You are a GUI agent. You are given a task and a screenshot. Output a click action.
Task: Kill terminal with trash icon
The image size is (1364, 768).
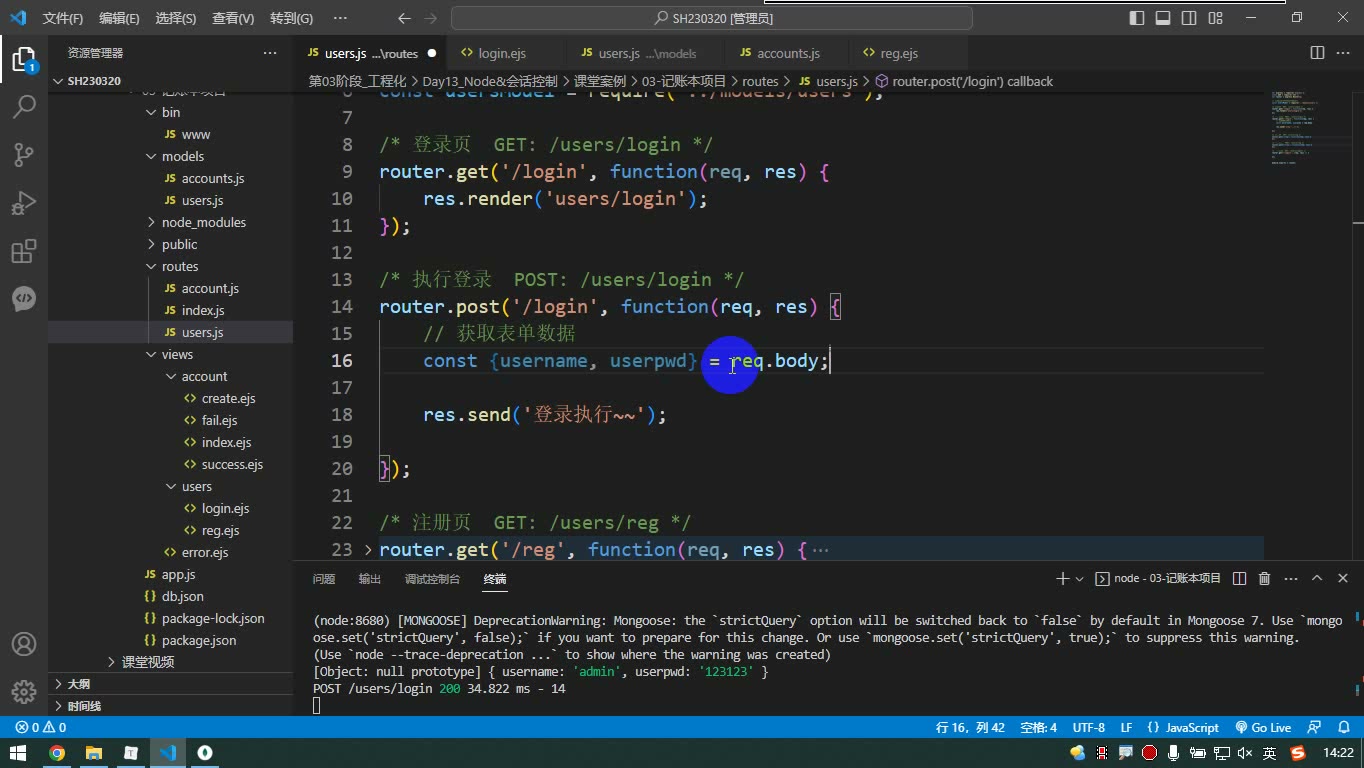point(1264,578)
